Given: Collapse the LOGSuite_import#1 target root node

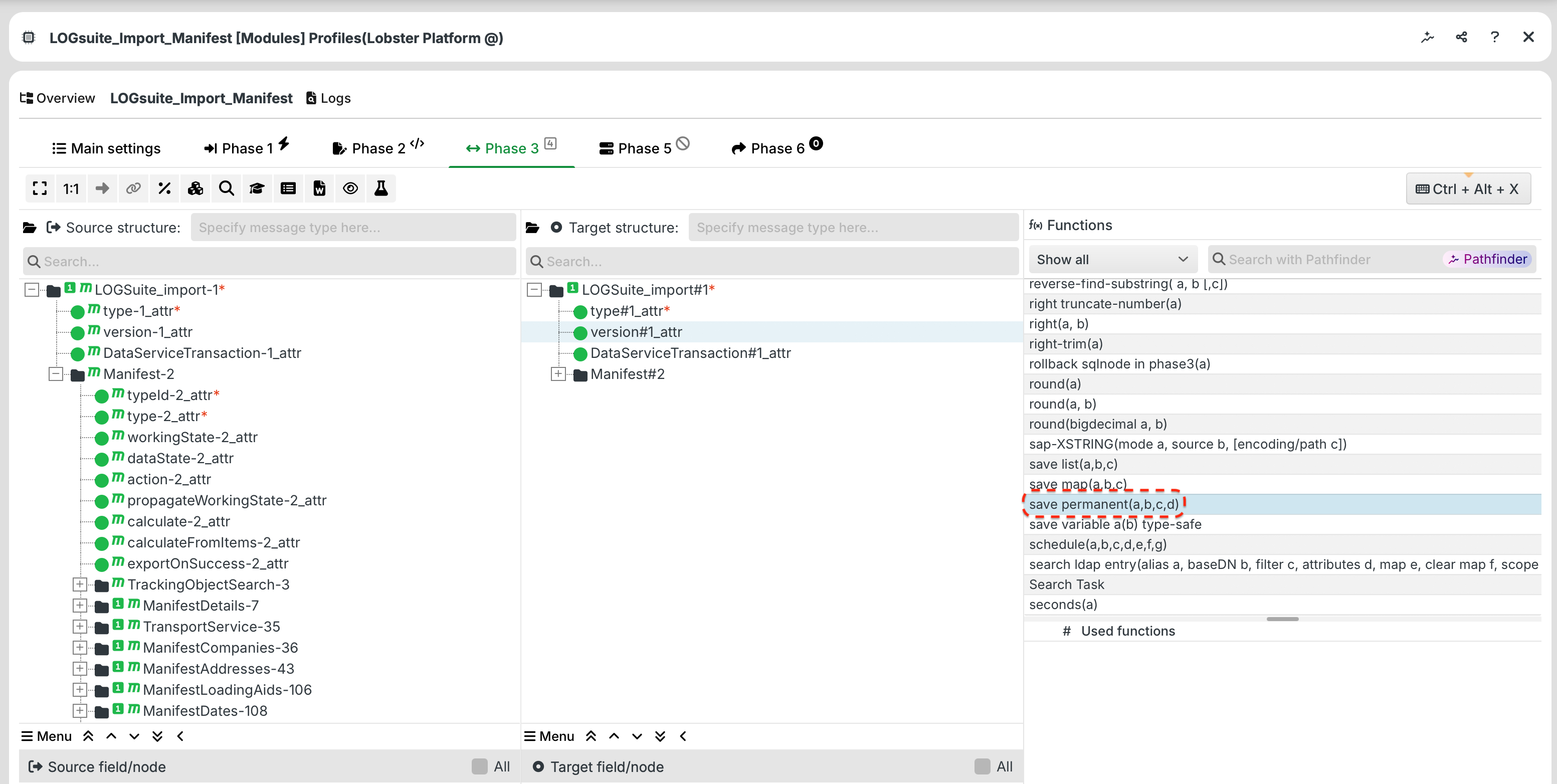Looking at the screenshot, I should pos(534,290).
